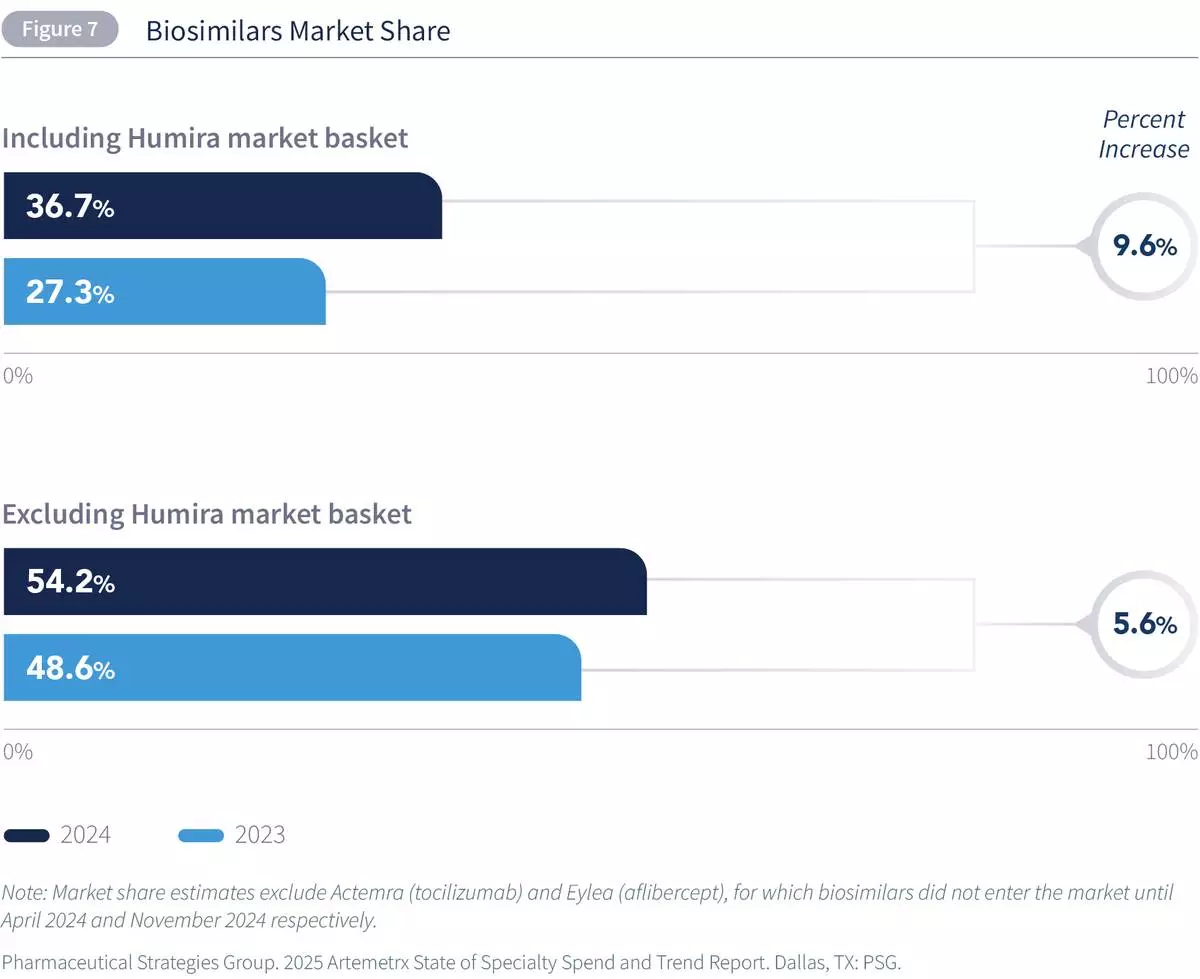Click the 54.2% dark navy bar
The image size is (1200, 979).
coord(325,582)
